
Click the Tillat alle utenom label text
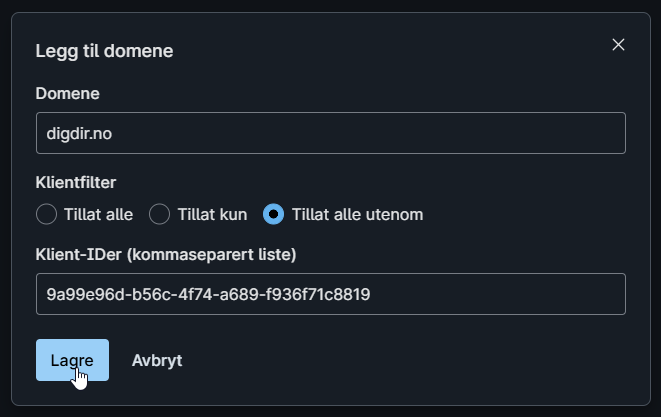[358, 214]
